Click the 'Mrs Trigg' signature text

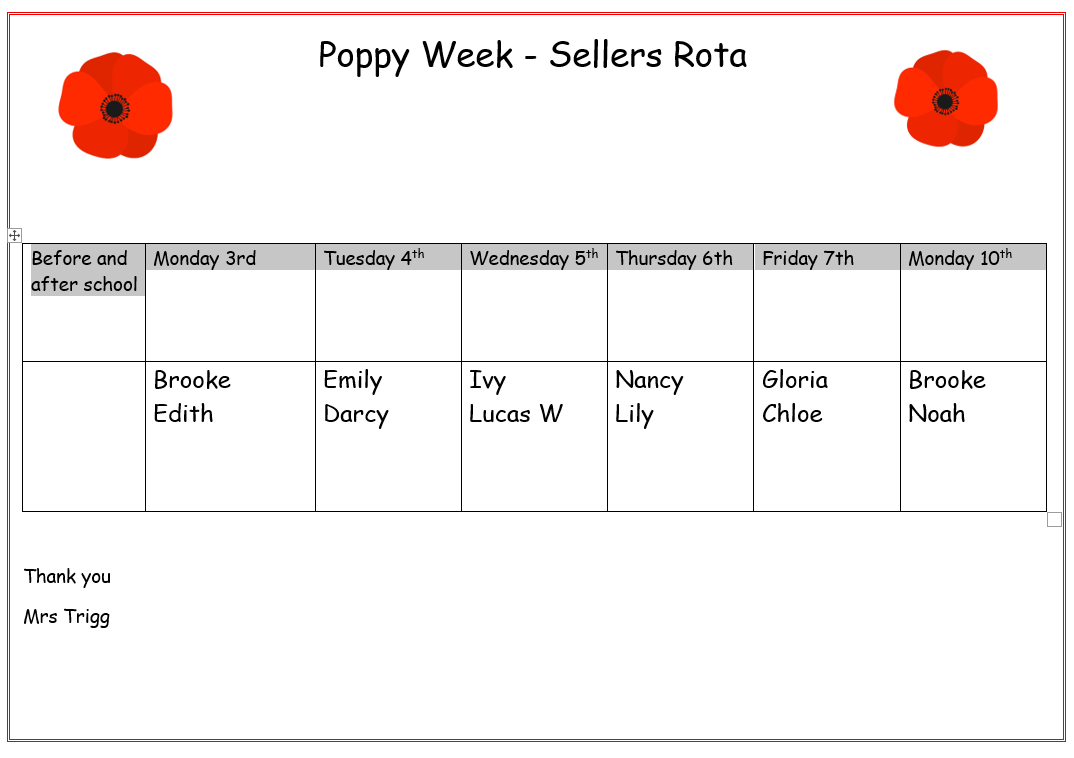click(67, 617)
